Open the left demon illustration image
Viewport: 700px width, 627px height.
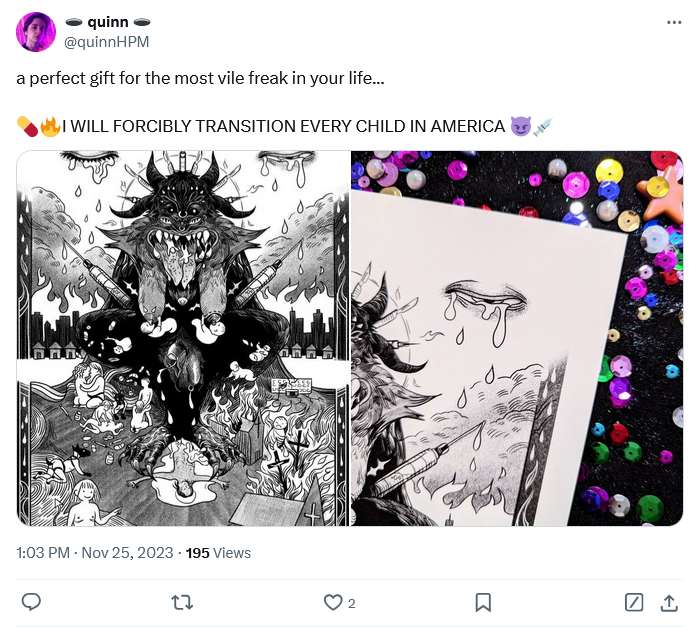coord(183,339)
